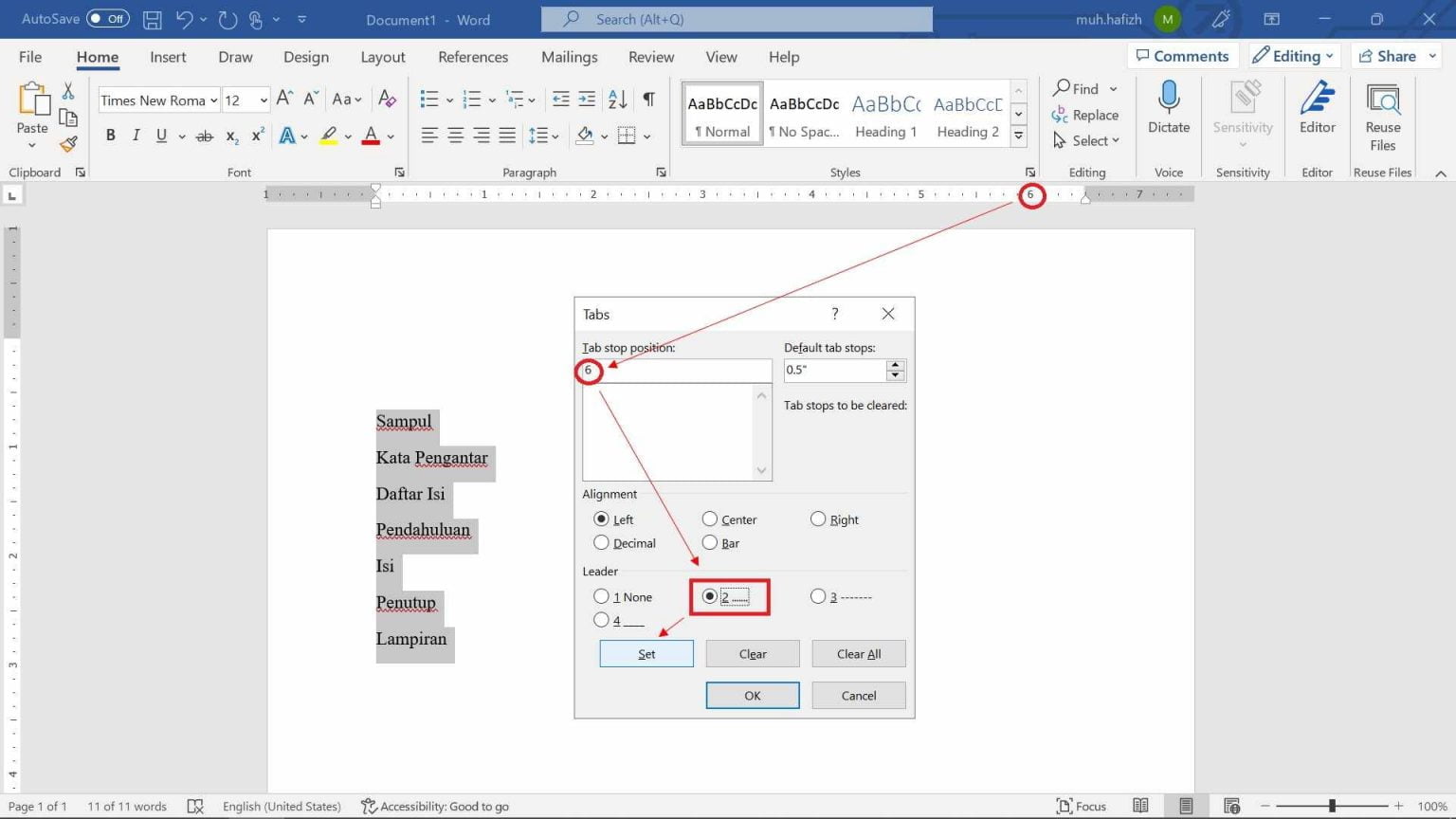Switch to the References ribbon tab

(473, 57)
